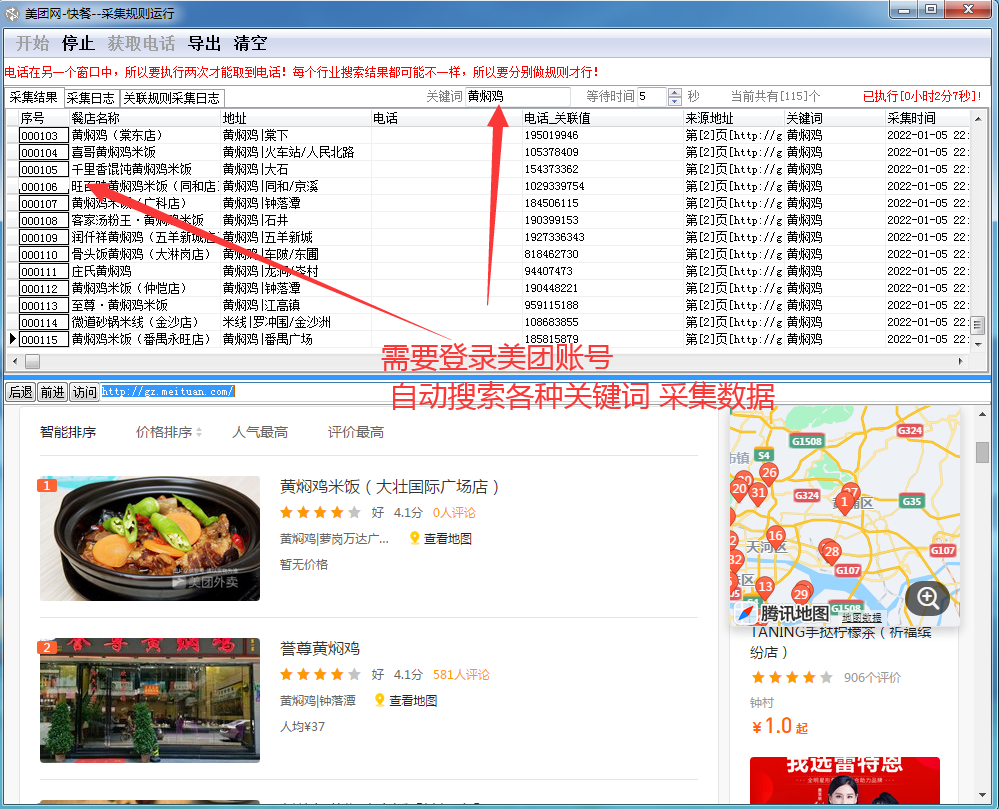Click the Tencent Maps (腾讯地图) logo icon
The image size is (999, 809).
745,613
